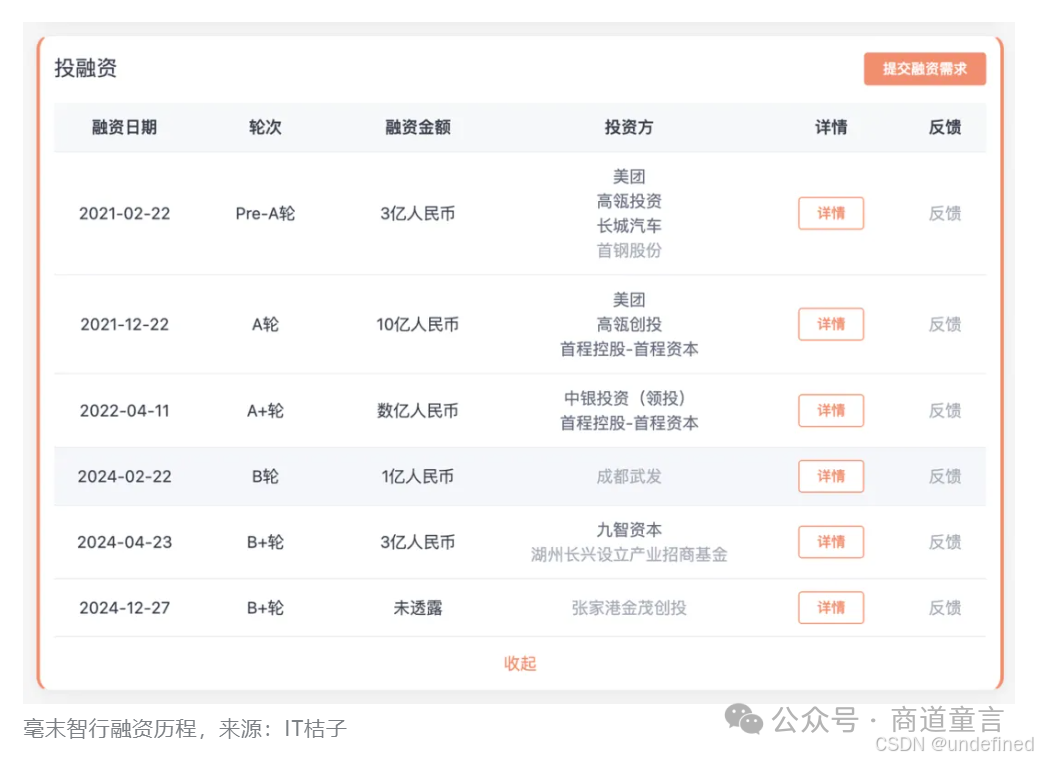Viewport: 1038px width, 762px height.
Task: Click the amount 未透露
Action: coord(418,607)
